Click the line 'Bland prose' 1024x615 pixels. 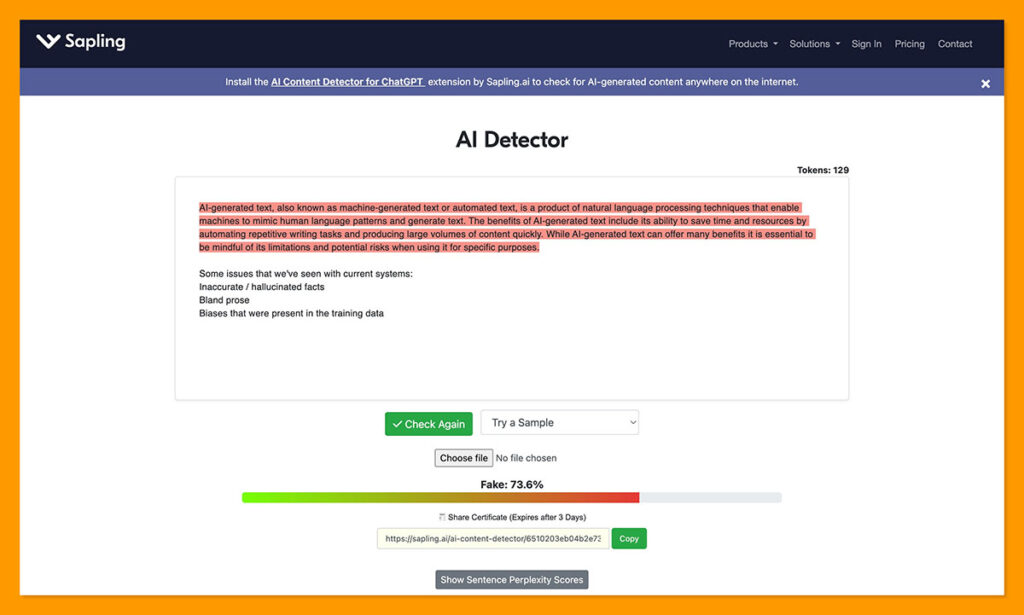[224, 300]
